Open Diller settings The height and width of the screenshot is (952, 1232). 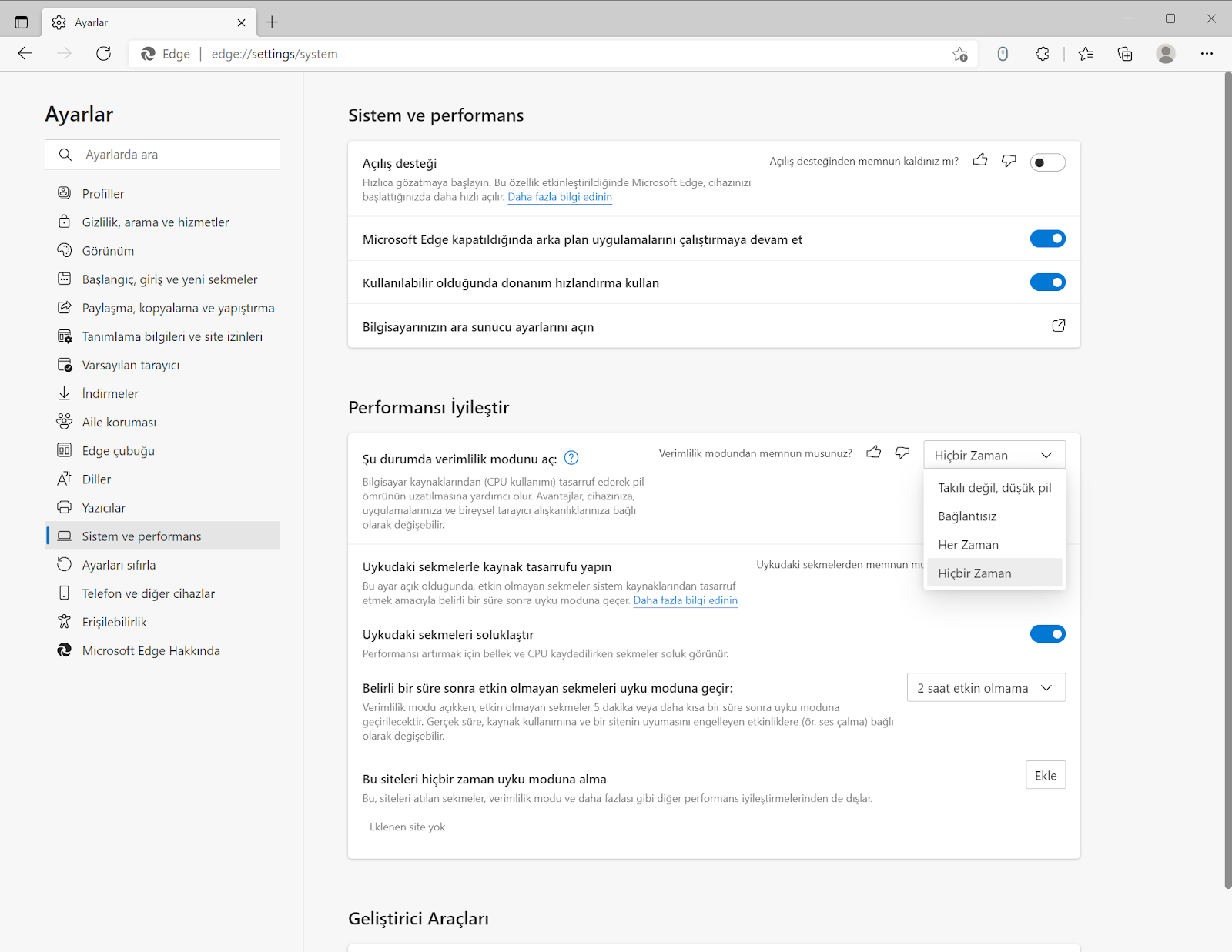[x=162, y=478]
